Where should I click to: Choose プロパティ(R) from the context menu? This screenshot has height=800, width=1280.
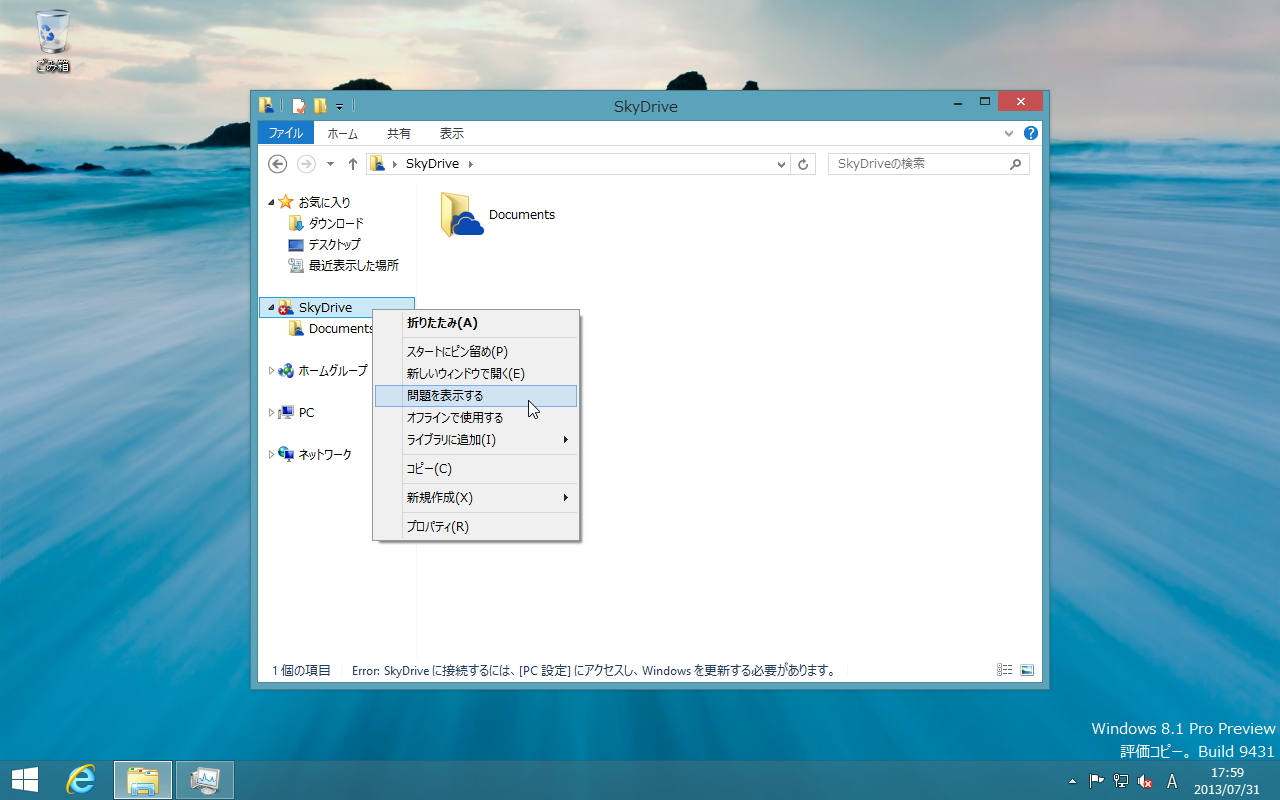tap(476, 527)
